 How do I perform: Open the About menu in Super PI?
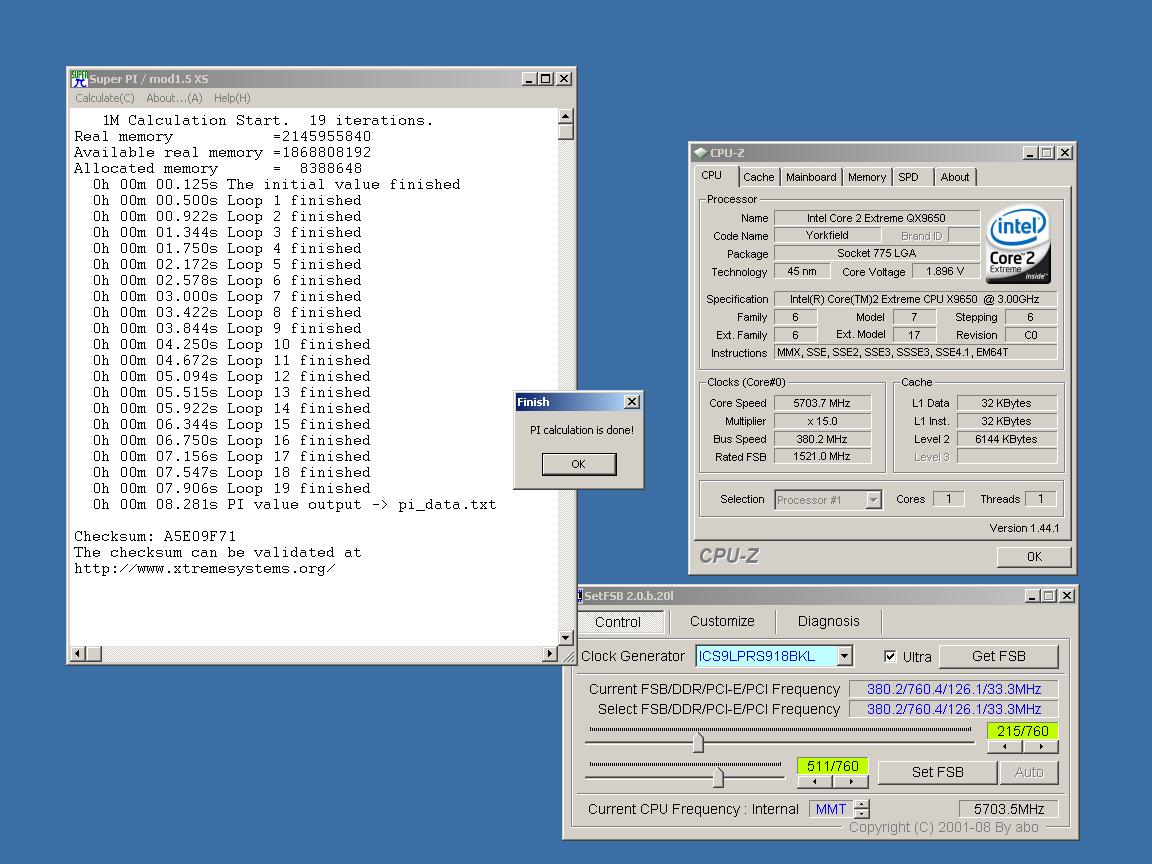tap(174, 98)
